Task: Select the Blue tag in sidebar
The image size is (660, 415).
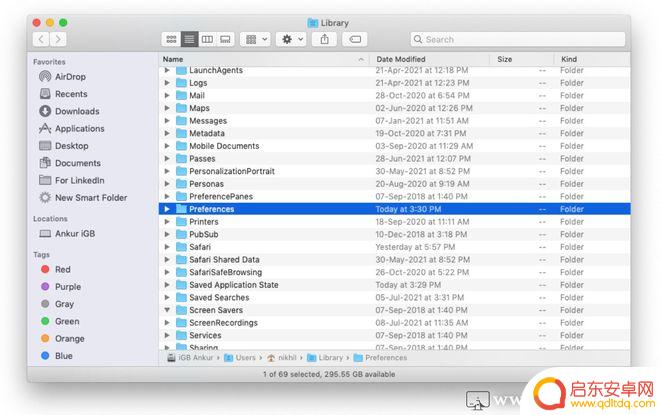Action: pyautogui.click(x=56, y=356)
